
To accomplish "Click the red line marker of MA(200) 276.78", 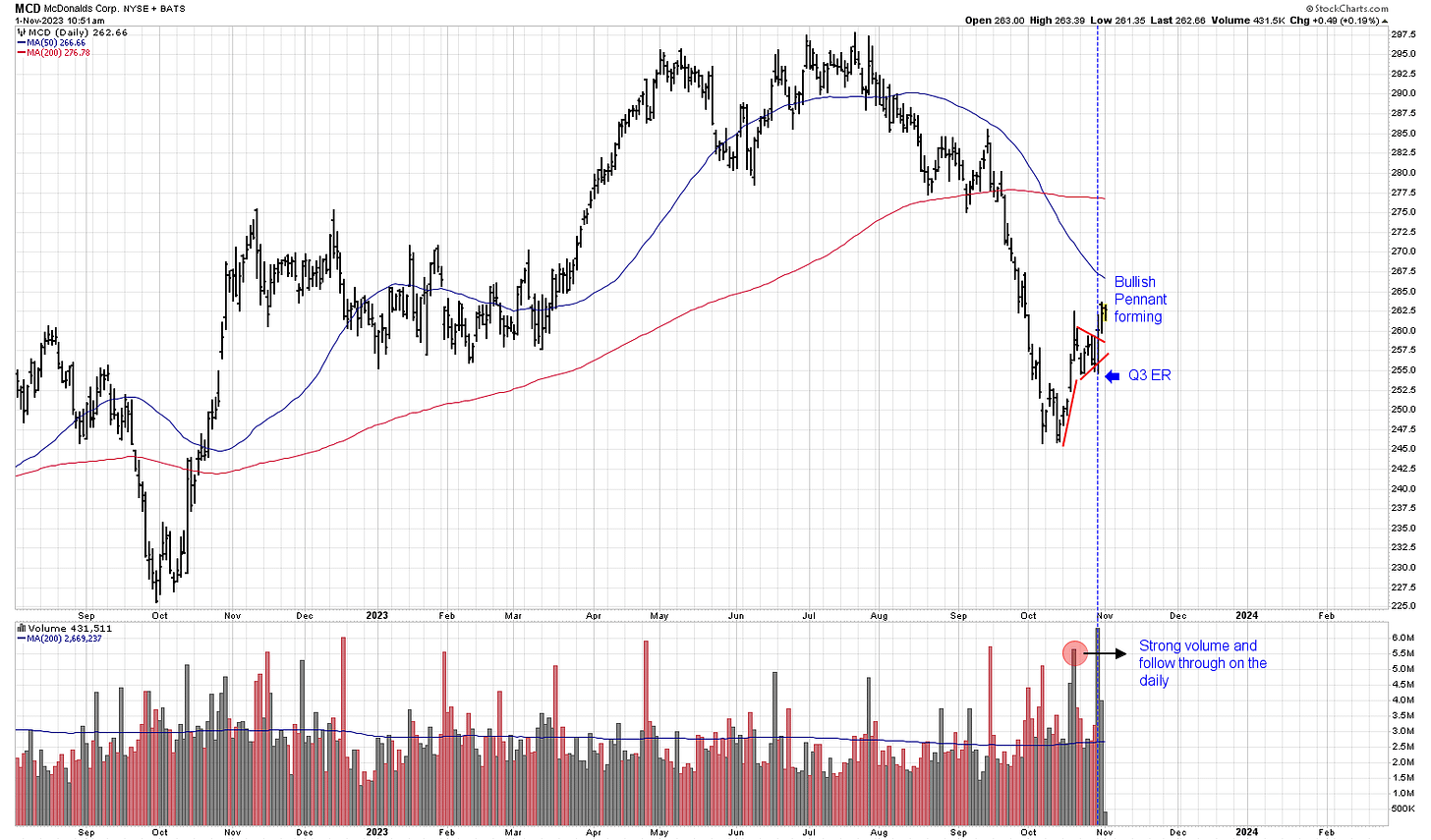I will pos(21,53).
